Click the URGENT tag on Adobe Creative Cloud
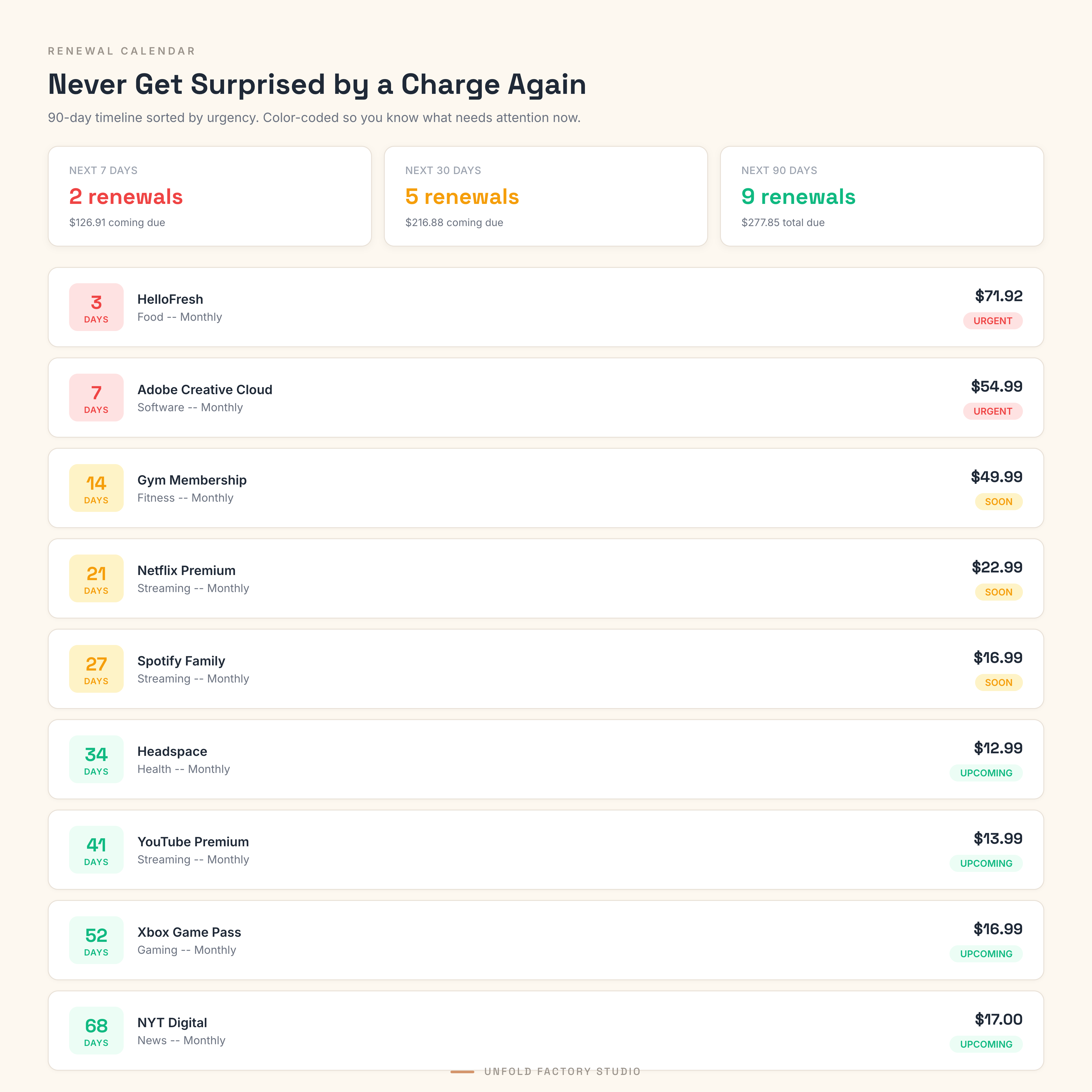The image size is (1092, 1092). [992, 411]
